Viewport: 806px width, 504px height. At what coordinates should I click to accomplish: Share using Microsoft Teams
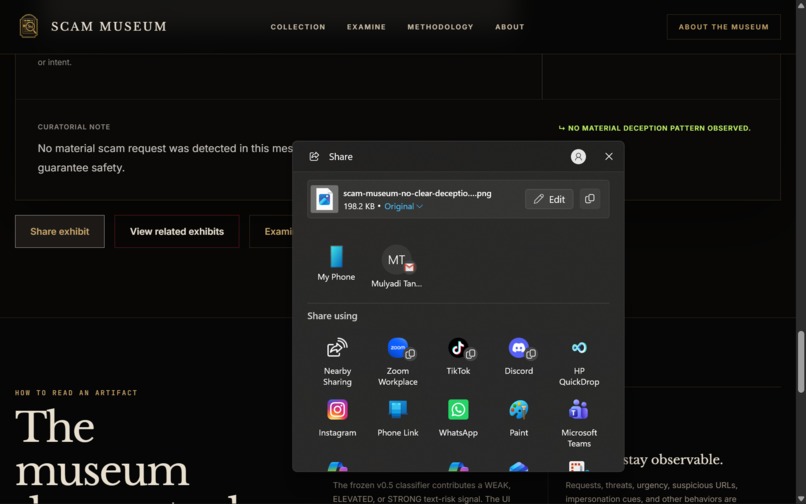(579, 423)
